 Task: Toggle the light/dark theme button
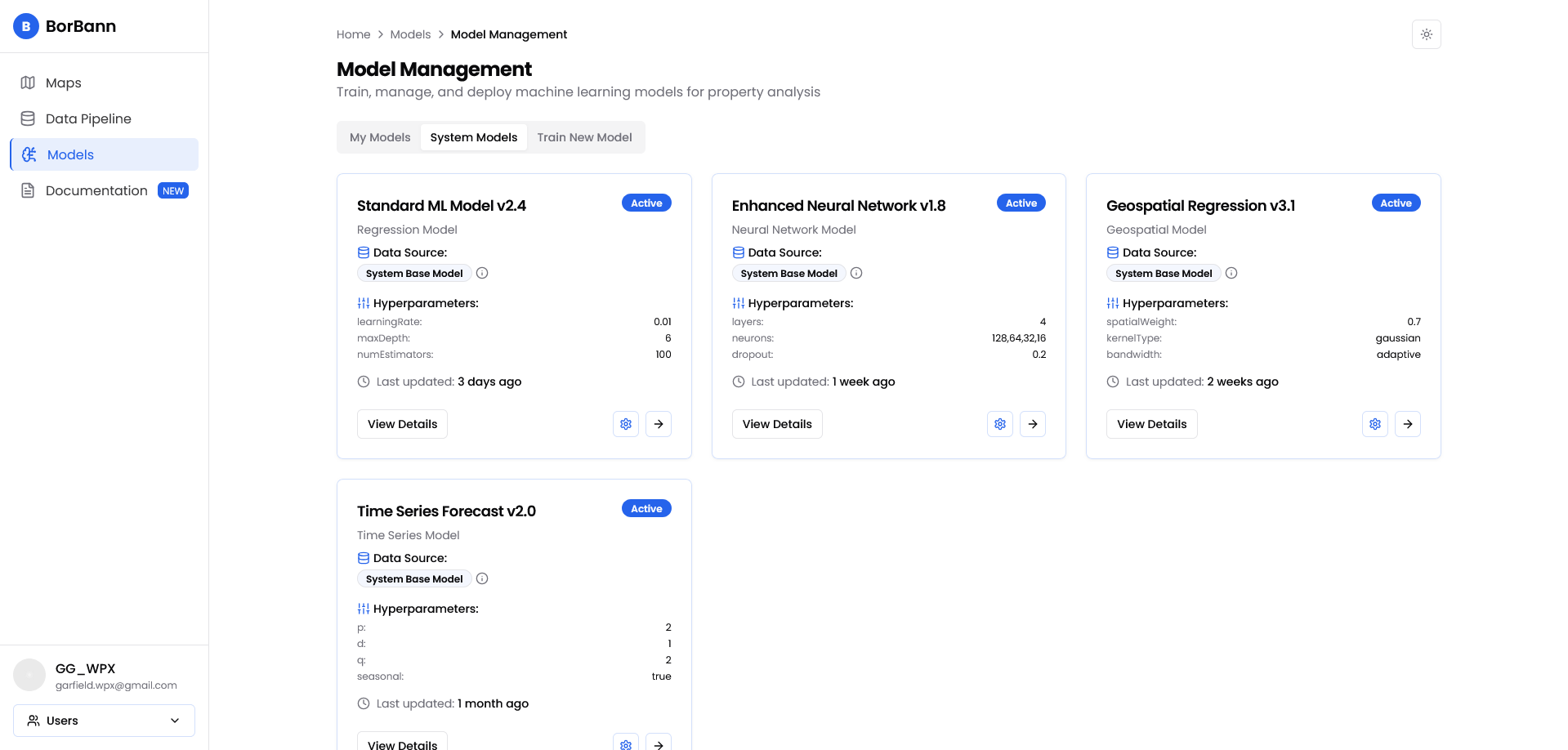1426,34
